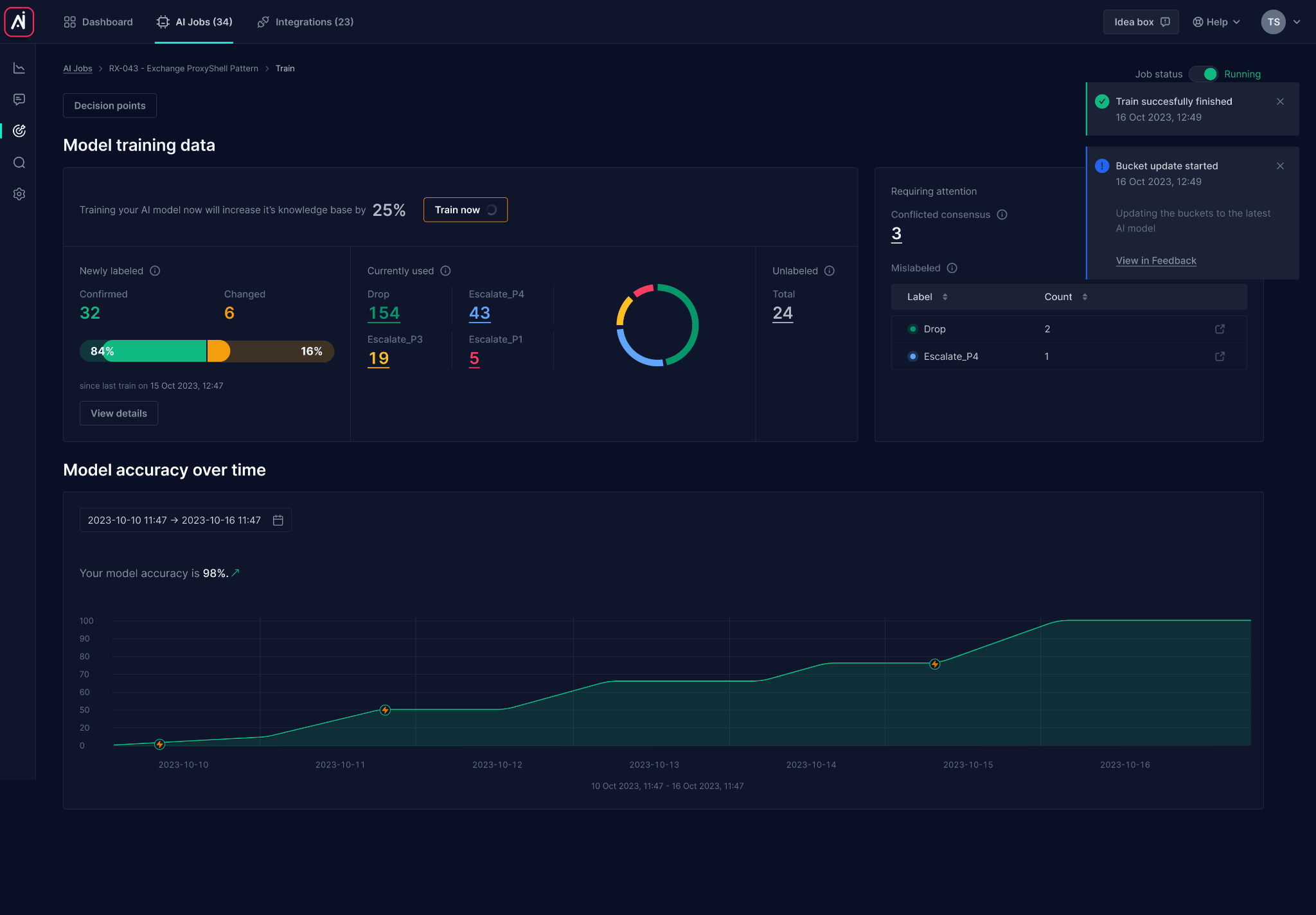Image resolution: width=1316 pixels, height=915 pixels.
Task: Click the search magnifier sidebar icon
Action: click(19, 163)
